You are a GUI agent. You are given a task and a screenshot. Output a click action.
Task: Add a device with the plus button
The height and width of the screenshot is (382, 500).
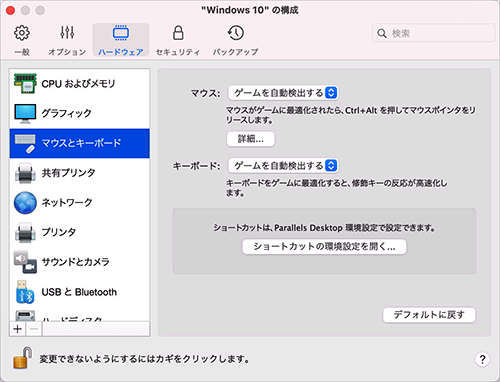tap(18, 329)
